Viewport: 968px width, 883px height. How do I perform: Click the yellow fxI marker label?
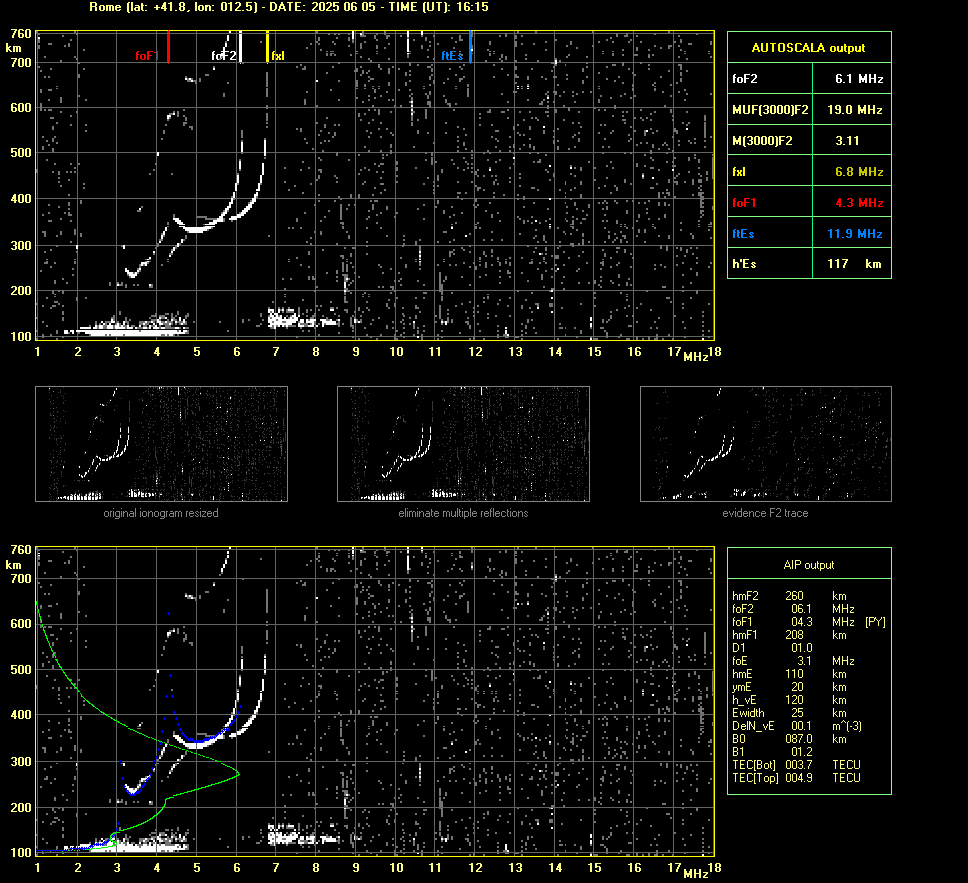278,56
